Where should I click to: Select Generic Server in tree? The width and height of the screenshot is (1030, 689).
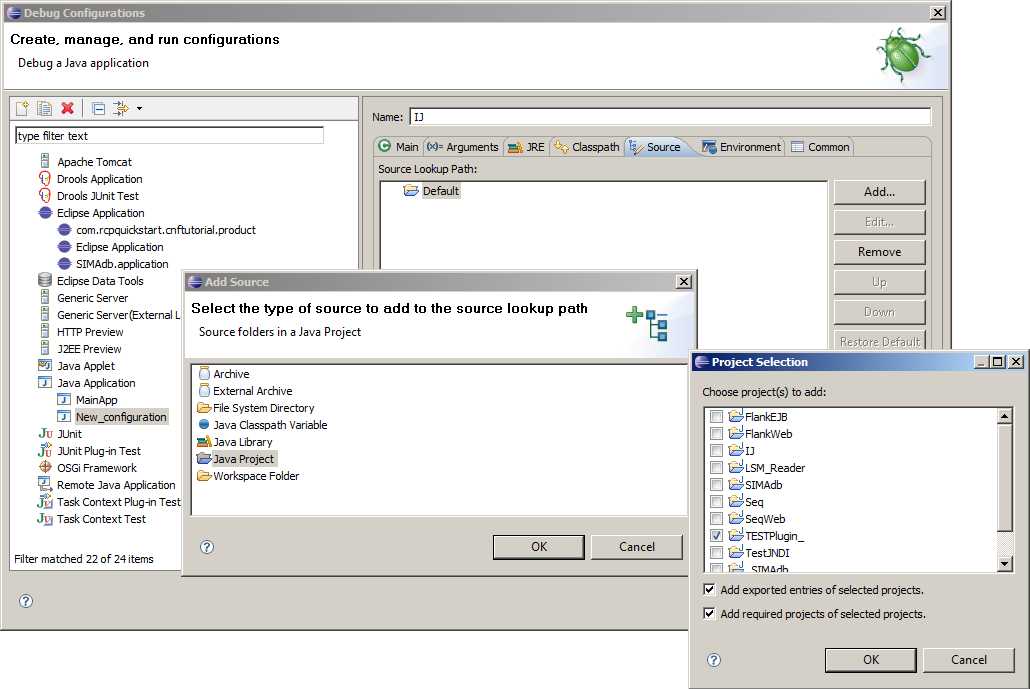coord(93,298)
